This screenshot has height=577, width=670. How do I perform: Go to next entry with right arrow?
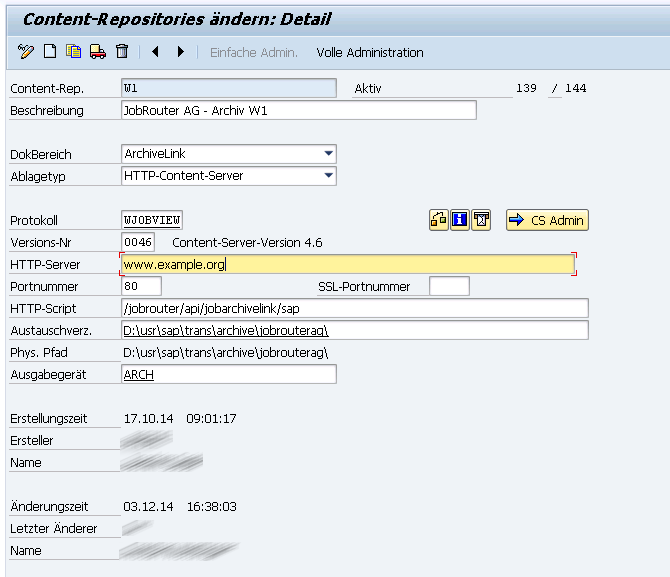coord(181,52)
